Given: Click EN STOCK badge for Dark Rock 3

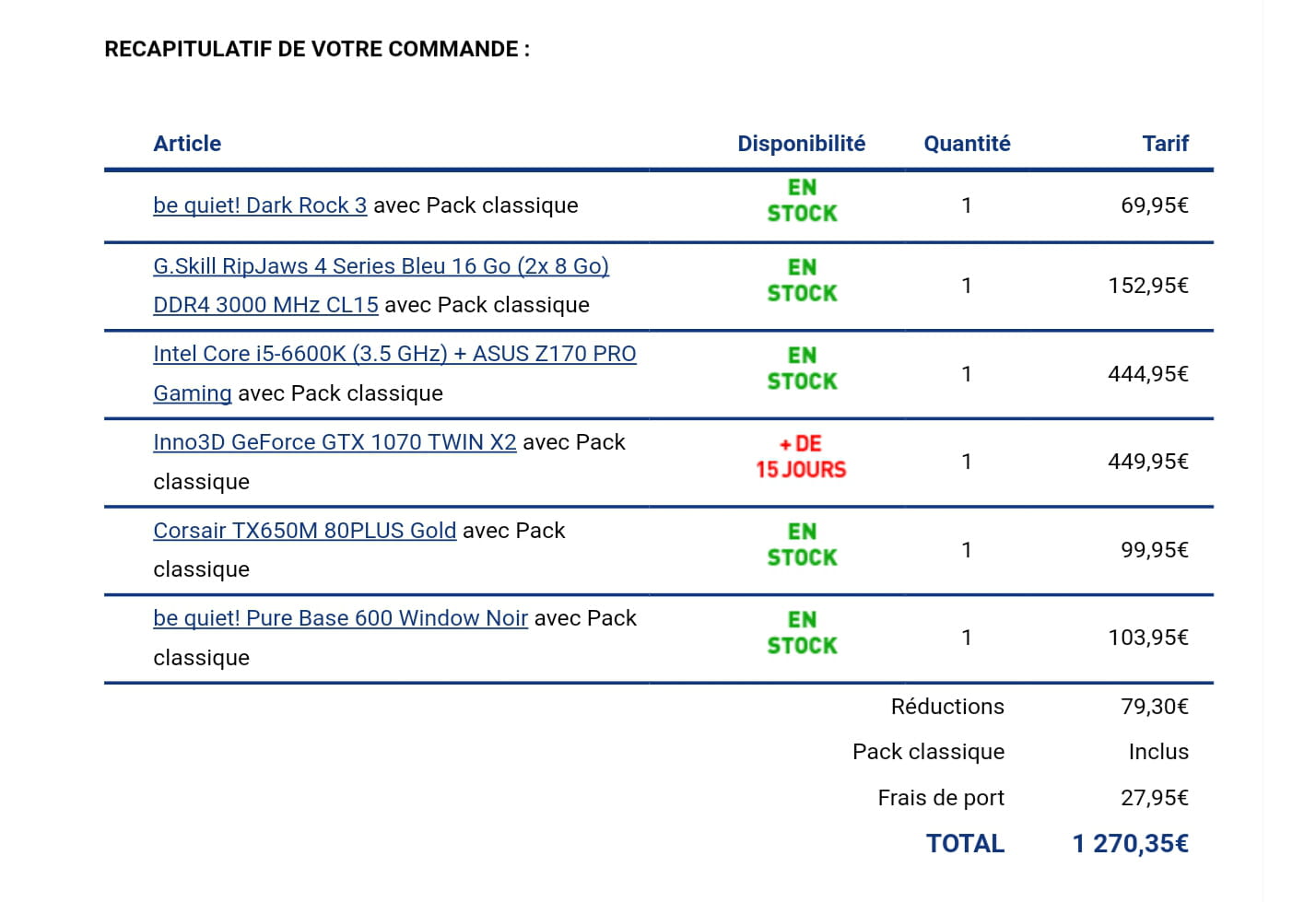Looking at the screenshot, I should (x=802, y=201).
